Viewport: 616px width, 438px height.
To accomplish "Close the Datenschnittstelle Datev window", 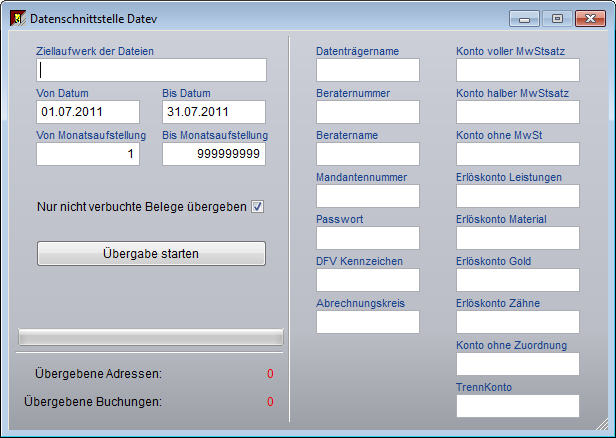I will point(590,18).
